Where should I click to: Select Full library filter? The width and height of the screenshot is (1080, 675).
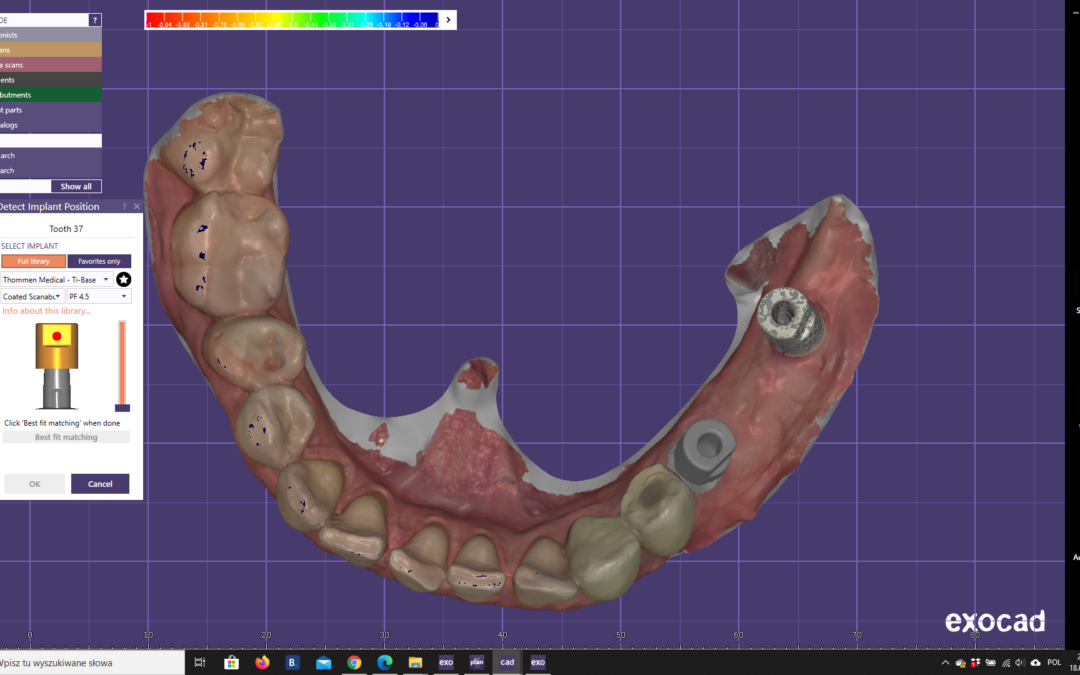pyautogui.click(x=33, y=261)
